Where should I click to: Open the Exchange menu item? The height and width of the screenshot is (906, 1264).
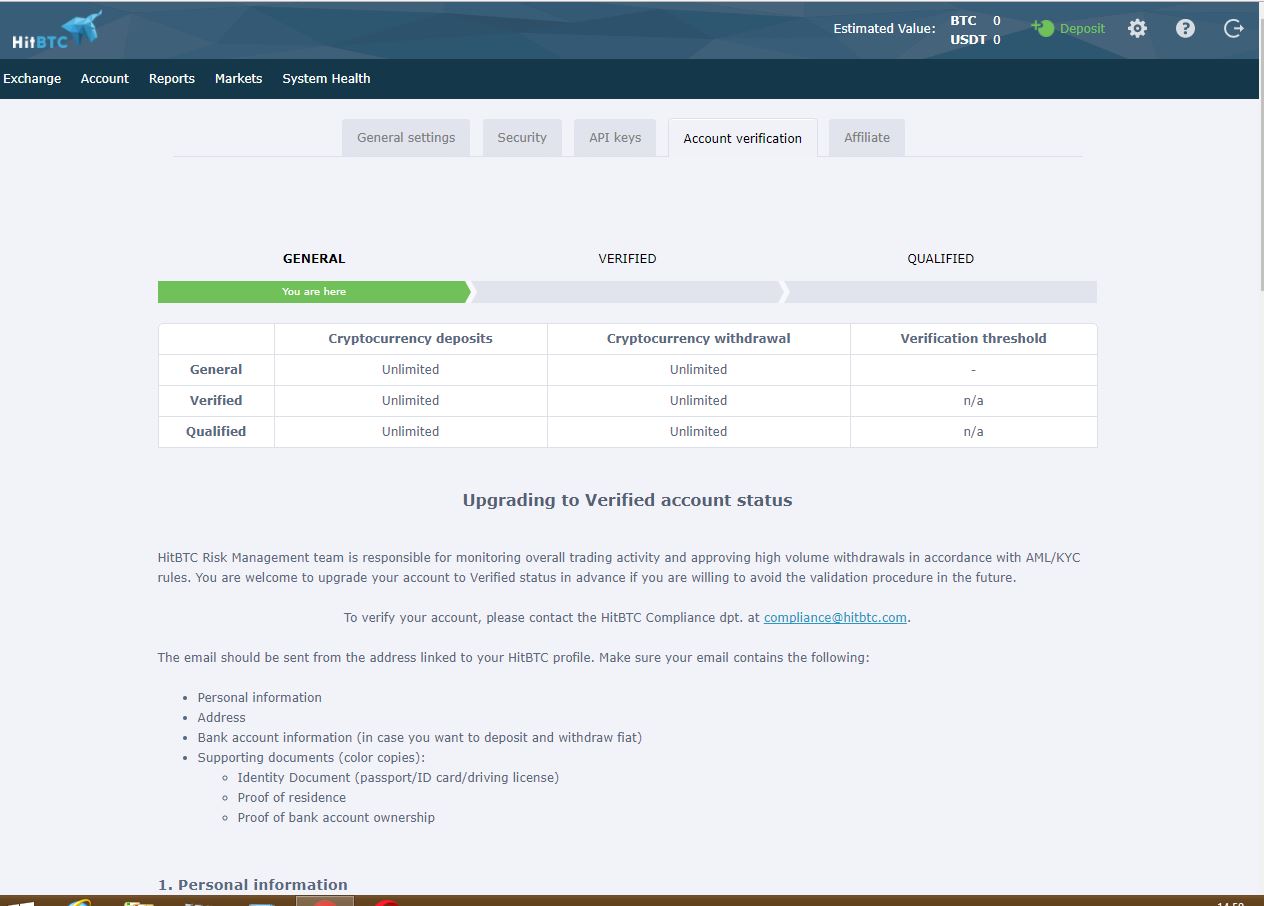pos(32,78)
